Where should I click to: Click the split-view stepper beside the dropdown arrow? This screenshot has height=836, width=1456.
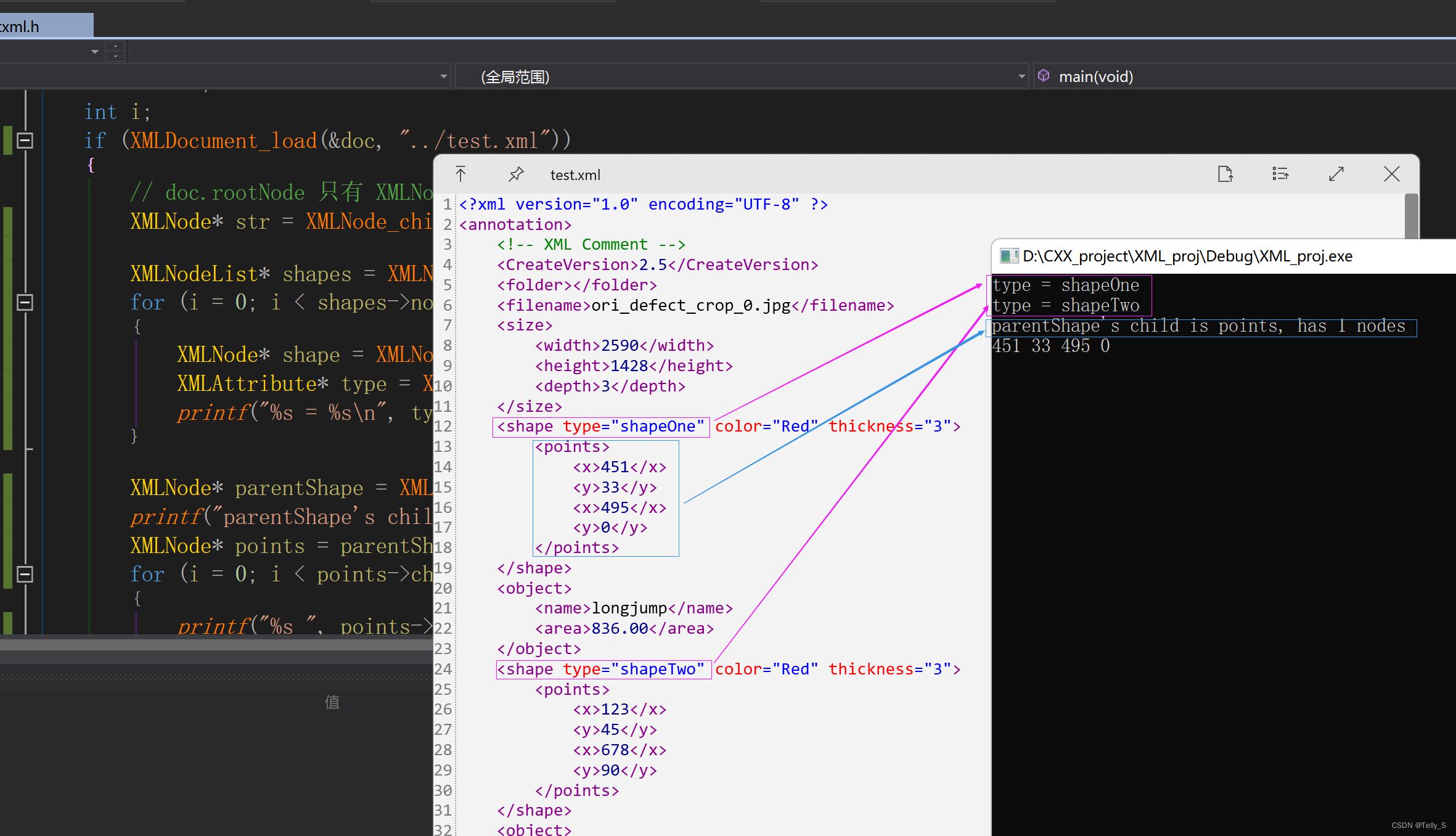(115, 51)
